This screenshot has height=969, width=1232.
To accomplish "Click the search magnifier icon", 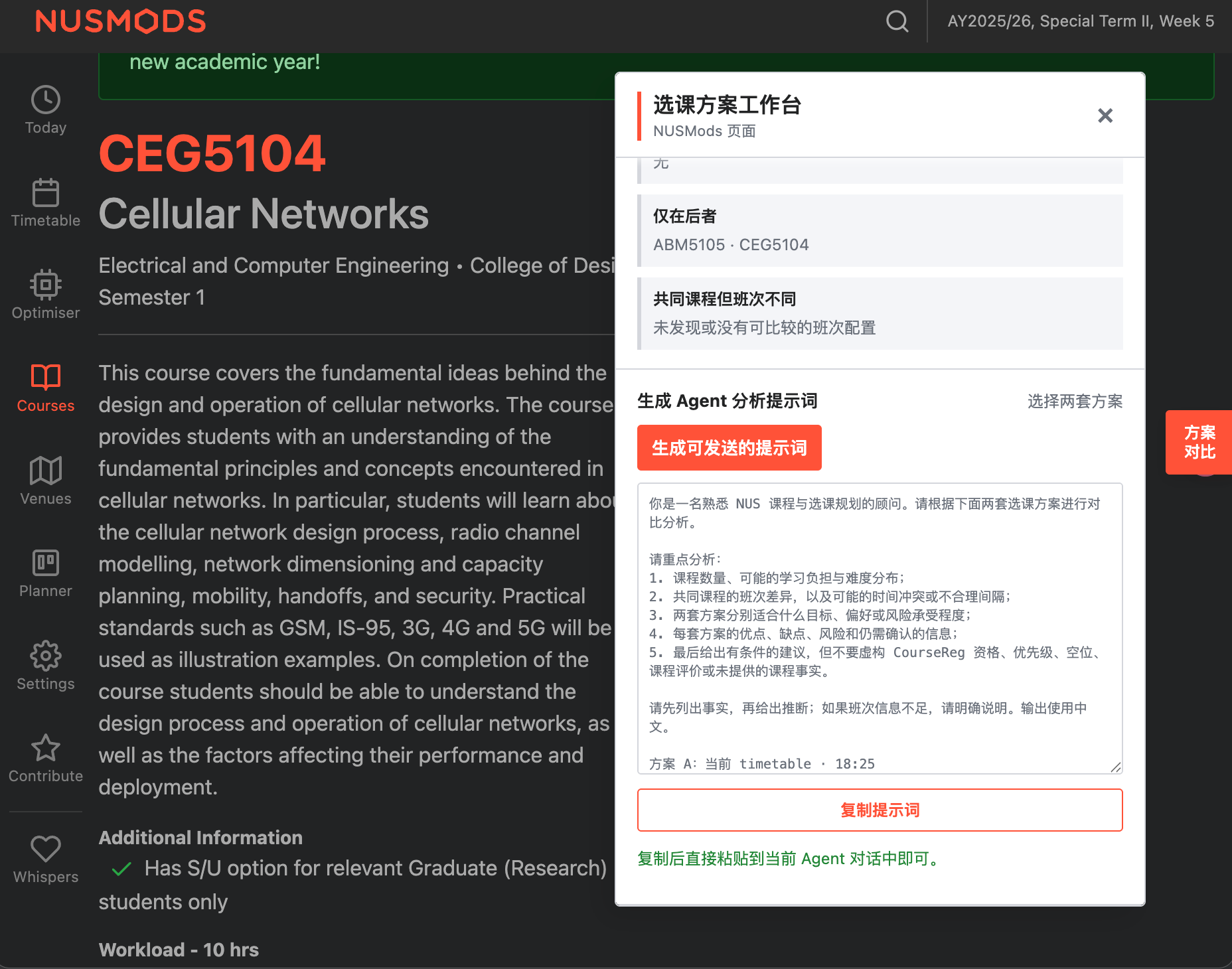I will (897, 21).
